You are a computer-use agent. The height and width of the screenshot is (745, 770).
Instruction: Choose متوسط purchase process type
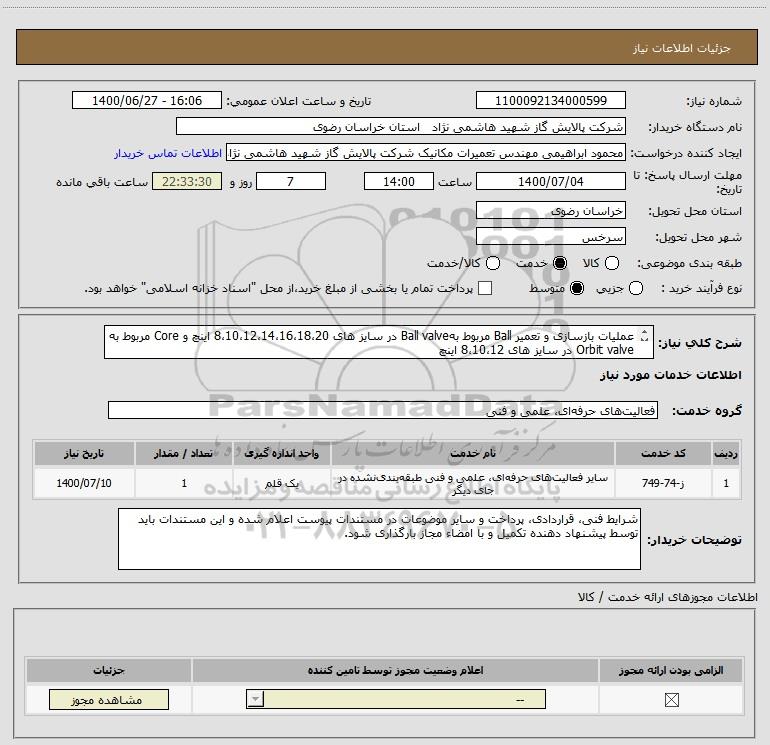[x=577, y=288]
